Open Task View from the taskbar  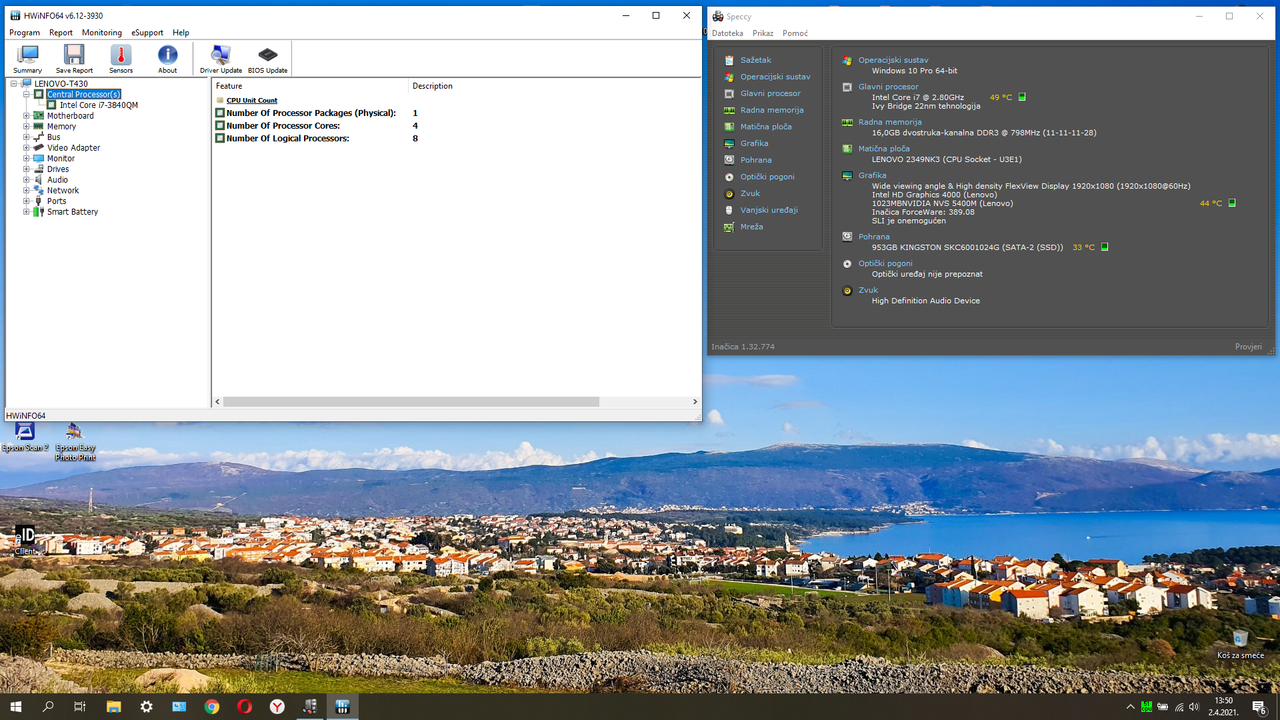80,706
